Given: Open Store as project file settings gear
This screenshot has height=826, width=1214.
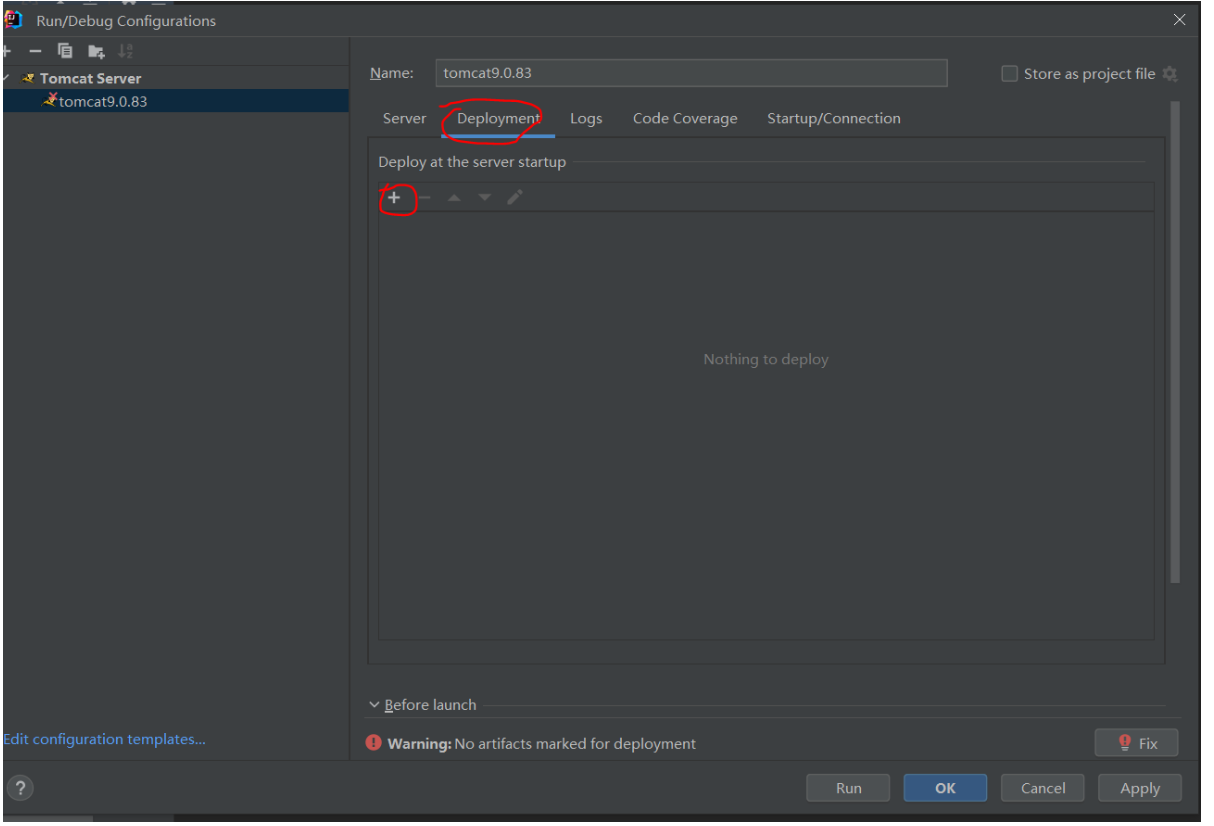Looking at the screenshot, I should click(1170, 74).
